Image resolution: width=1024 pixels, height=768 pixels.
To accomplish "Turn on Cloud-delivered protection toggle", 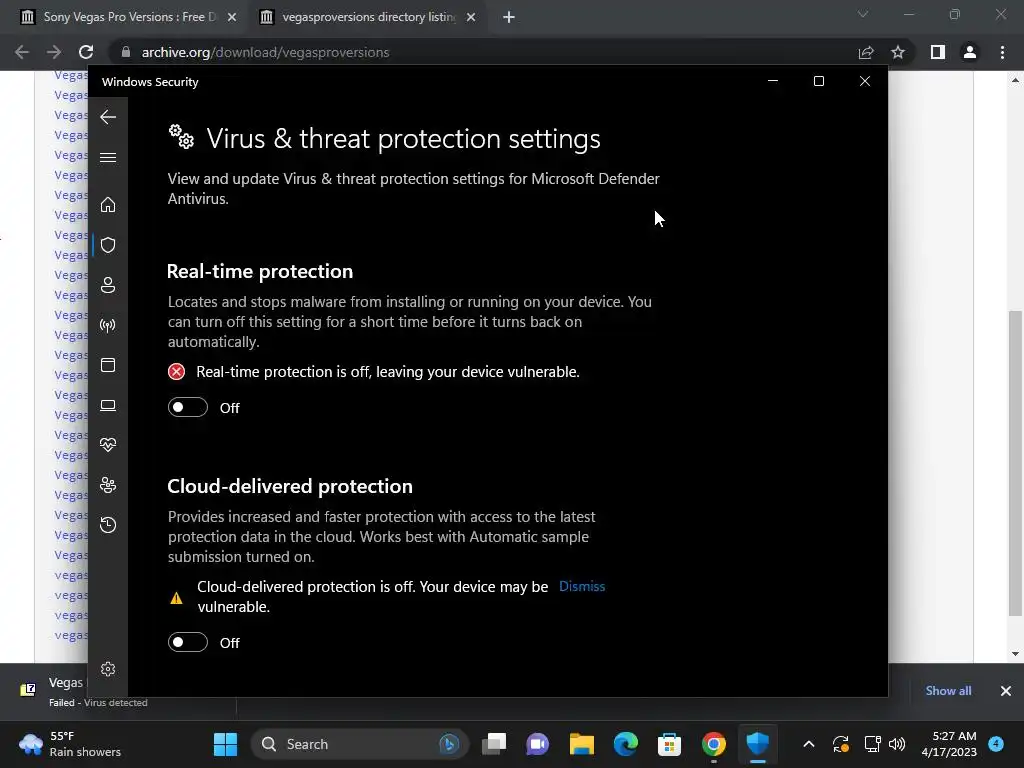I will click(187, 643).
